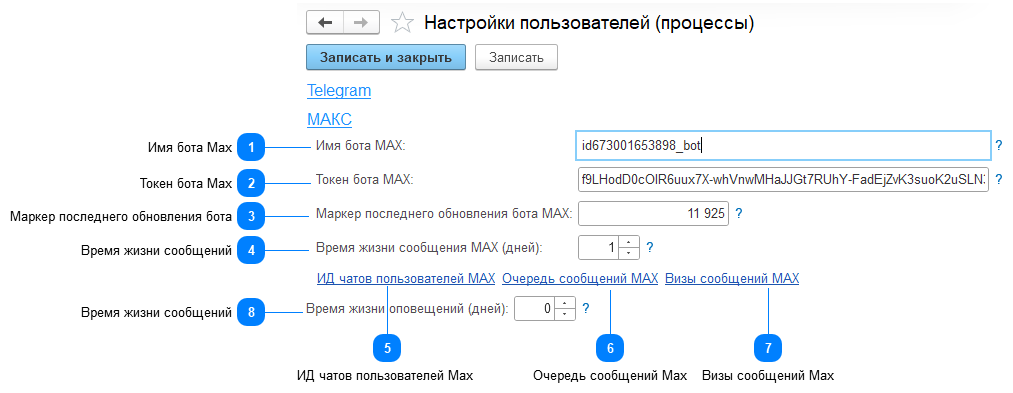The width and height of the screenshot is (1013, 393).
Task: Focus the 'Токен бота MAX' input field
Action: (783, 179)
